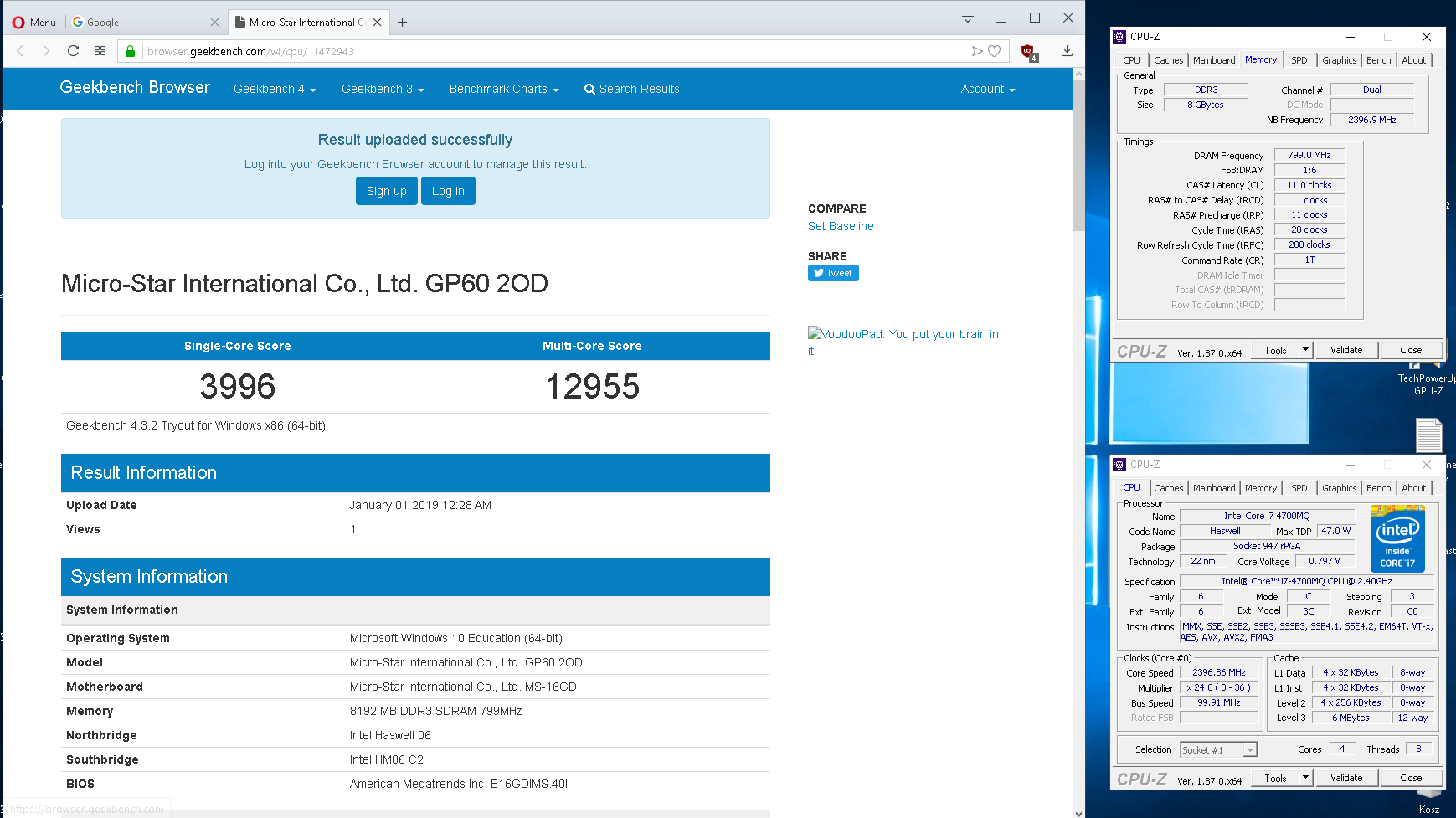Image resolution: width=1456 pixels, height=818 pixels.
Task: Click the Set Baseline link
Action: point(841,226)
